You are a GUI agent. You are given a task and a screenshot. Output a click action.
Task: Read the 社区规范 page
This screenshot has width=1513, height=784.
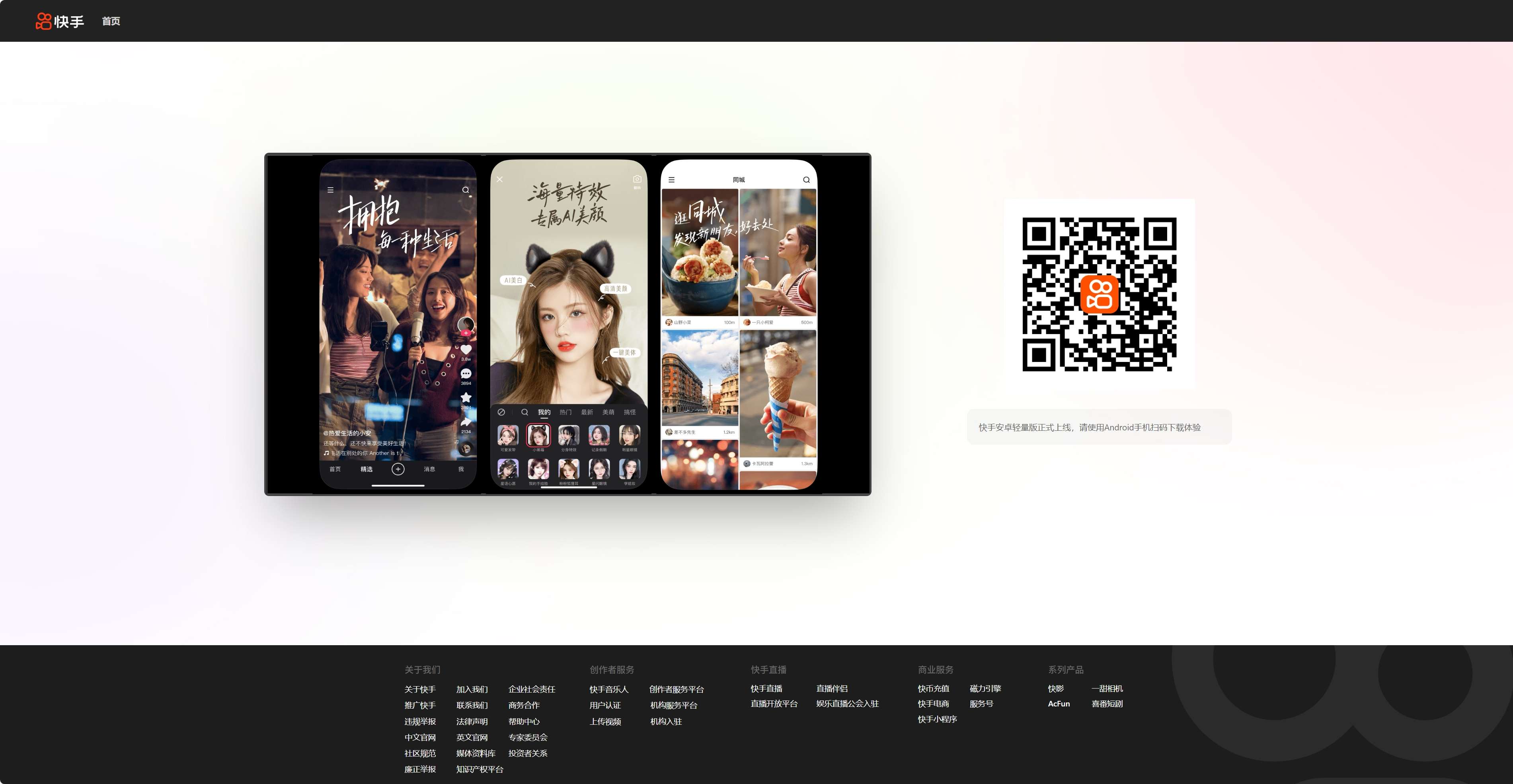[x=420, y=753]
